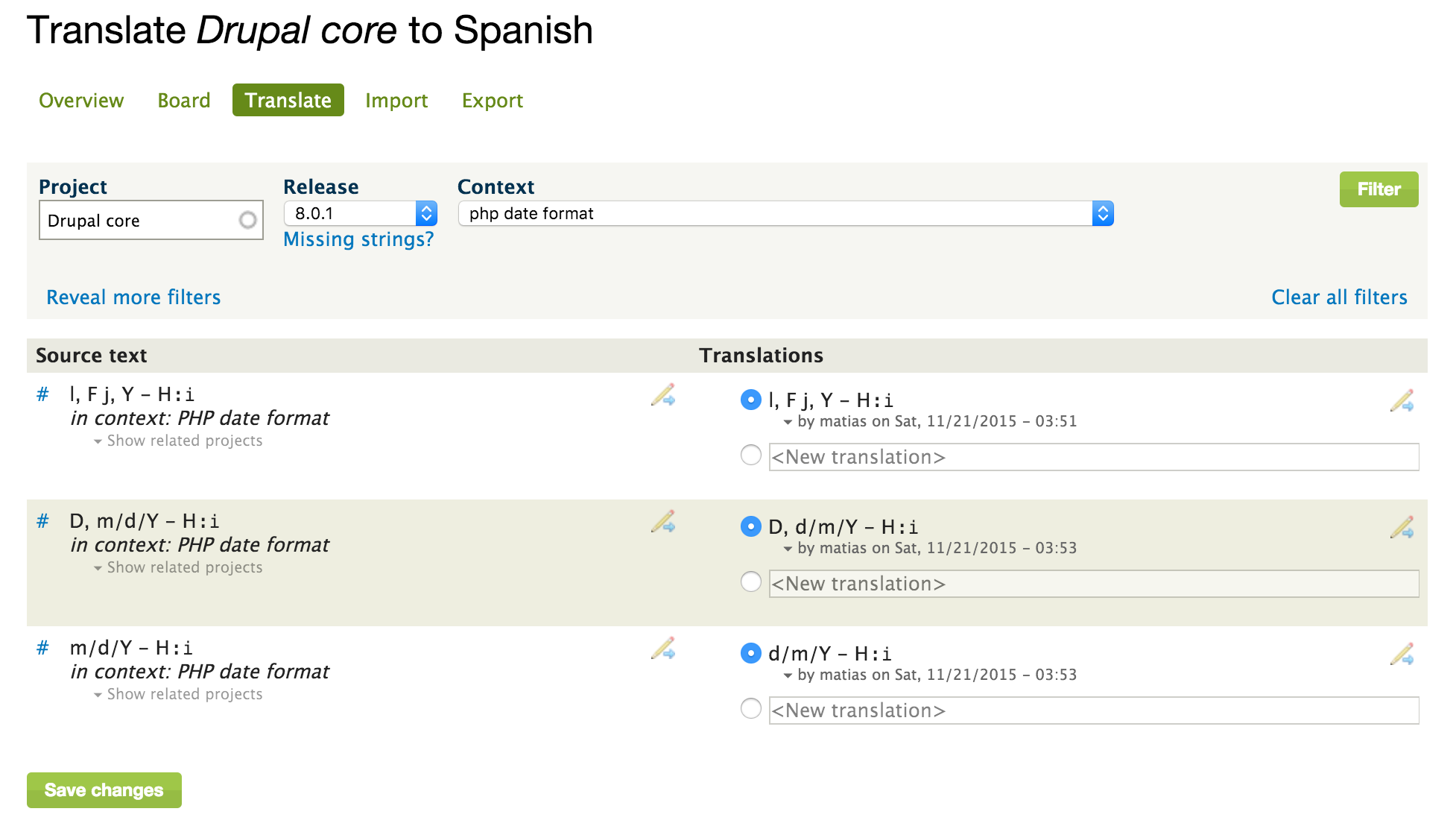This screenshot has height=832, width=1456.
Task: Click edit pencil icon for translation 'D, d/m/Y - H:i'
Action: click(x=1402, y=528)
